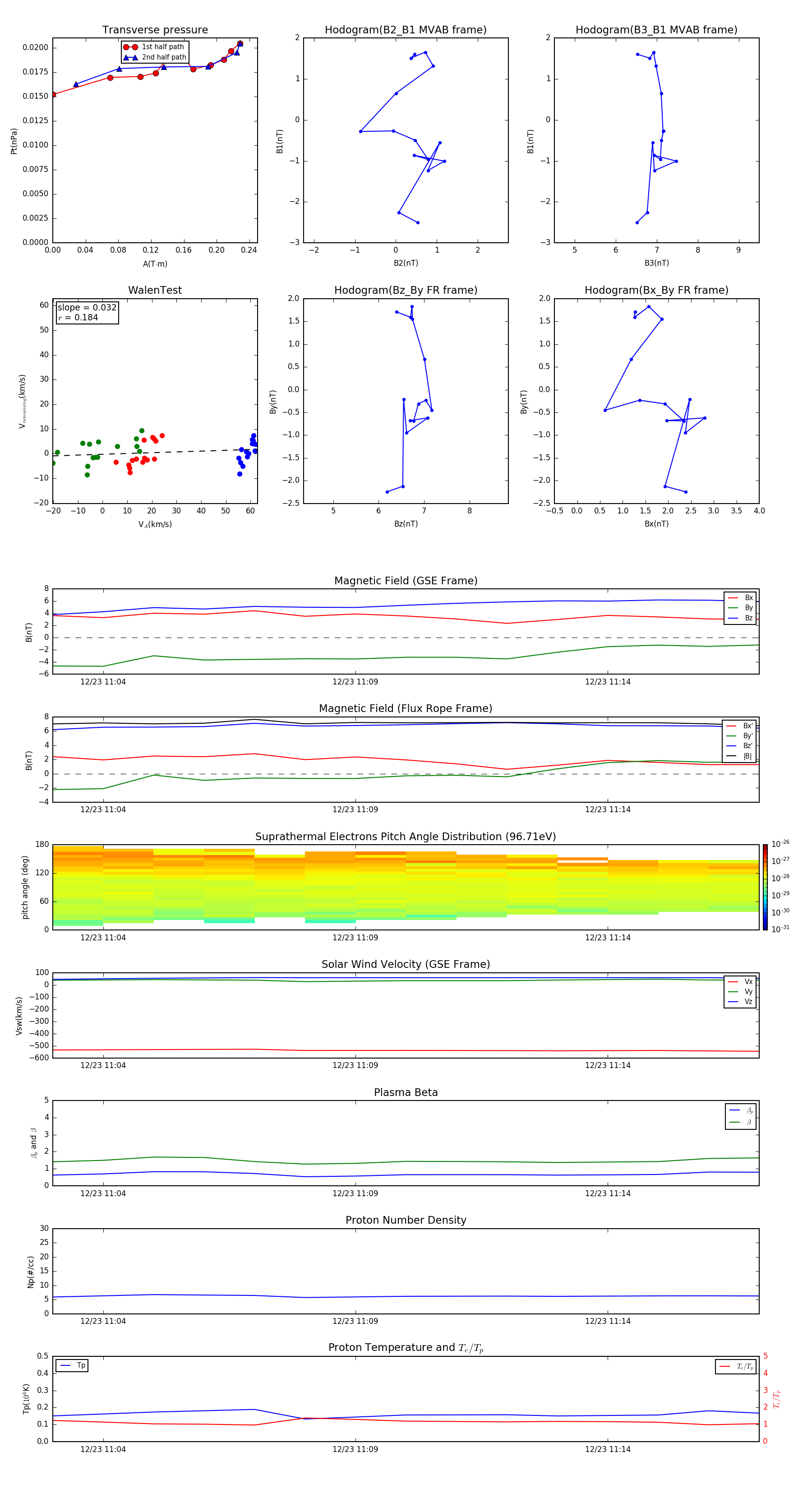Image resolution: width=812 pixels, height=1489 pixels.
Task: Click the pitch angle colorbar scale
Action: click(x=765, y=887)
